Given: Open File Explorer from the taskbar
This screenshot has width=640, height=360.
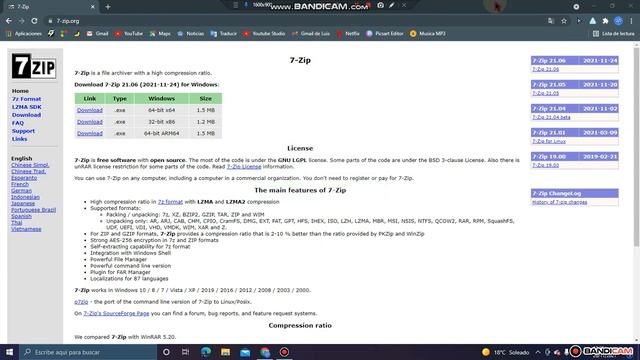Looking at the screenshot, I should (x=225, y=352).
